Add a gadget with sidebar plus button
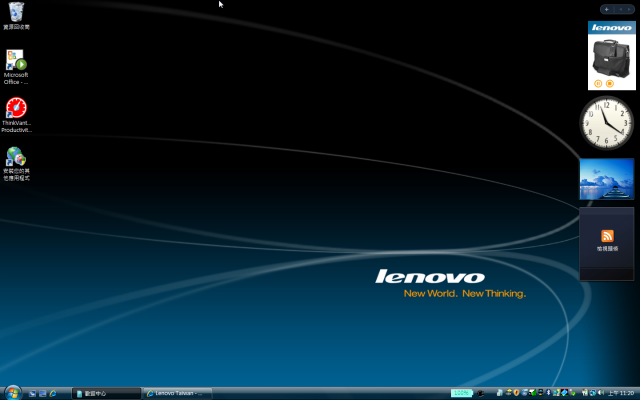This screenshot has width=640, height=400. 607,9
